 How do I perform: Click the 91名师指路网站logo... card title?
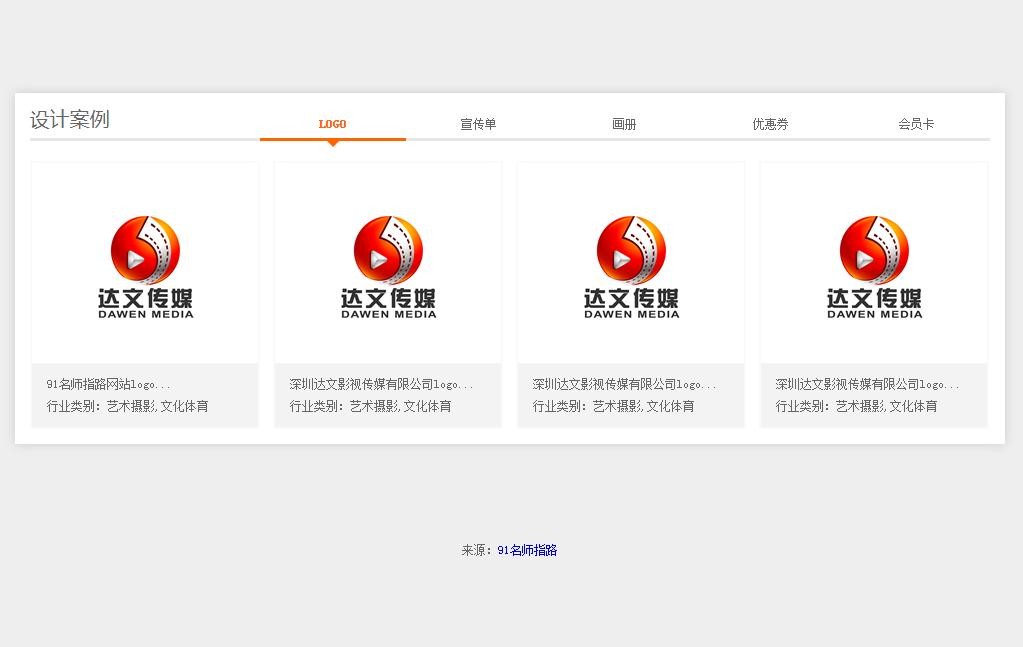(108, 384)
